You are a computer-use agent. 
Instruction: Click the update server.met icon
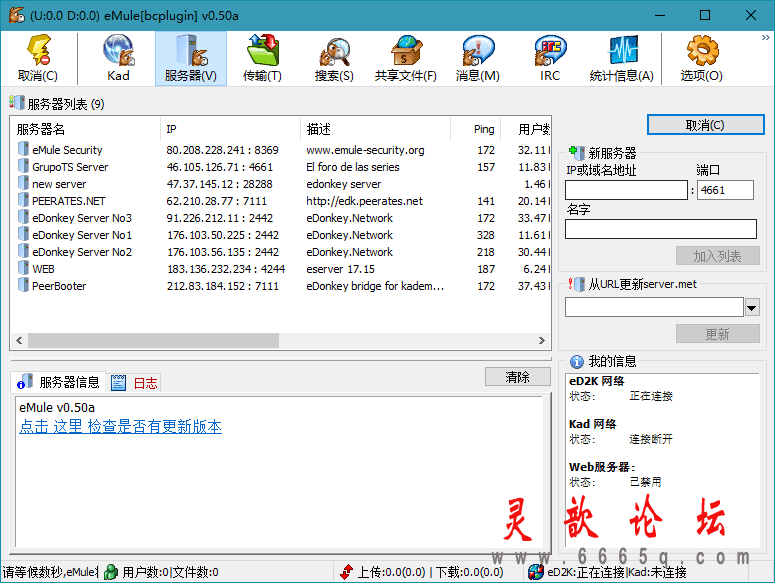click(576, 284)
